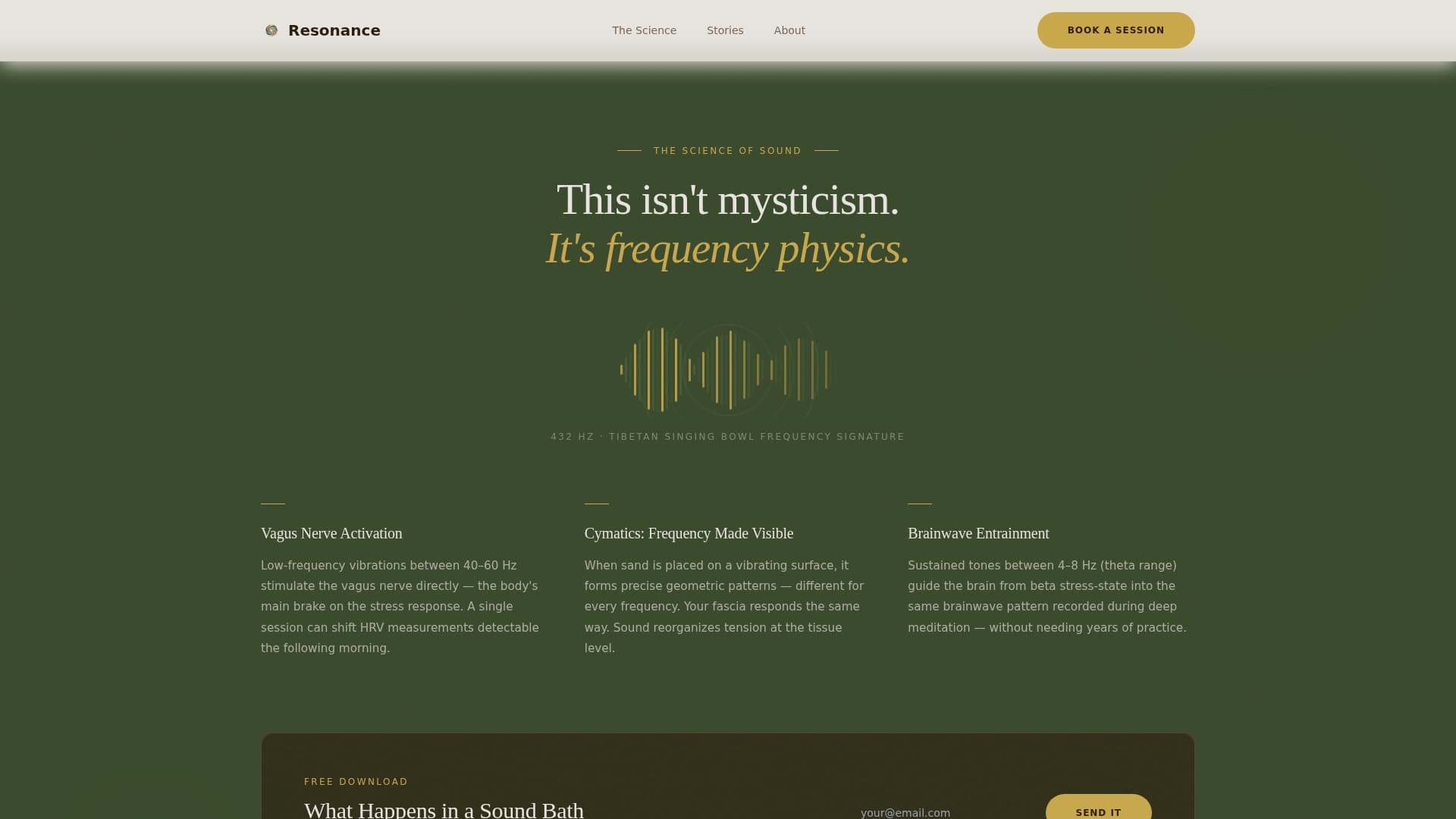Click "What Happens in a Sound Bath" title

tap(444, 809)
